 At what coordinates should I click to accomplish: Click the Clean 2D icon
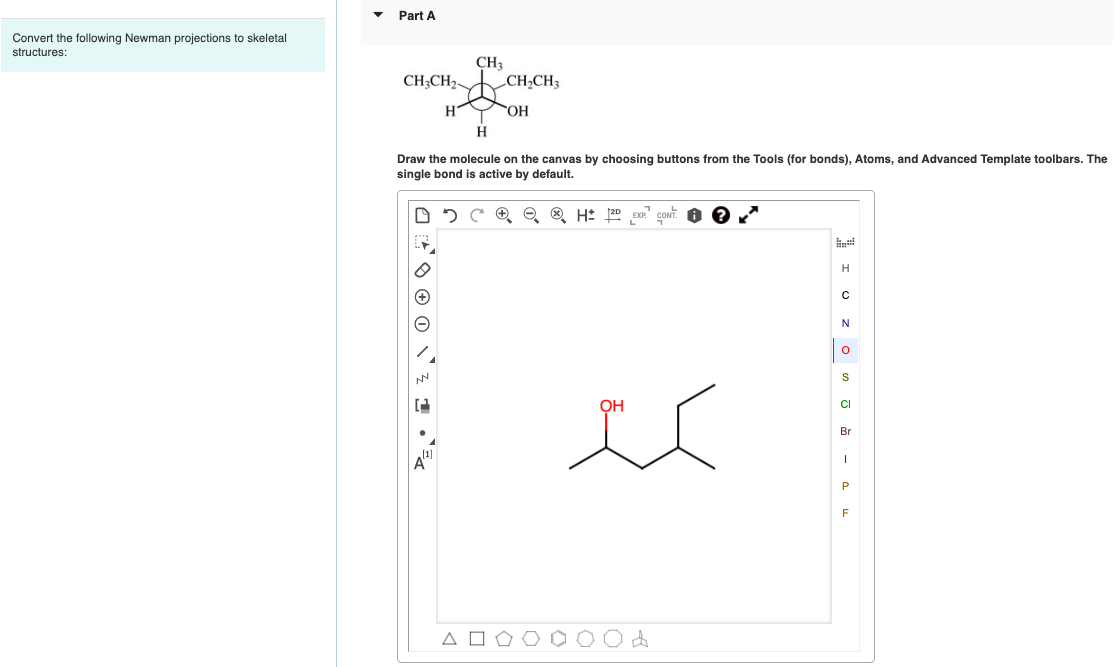pos(611,213)
